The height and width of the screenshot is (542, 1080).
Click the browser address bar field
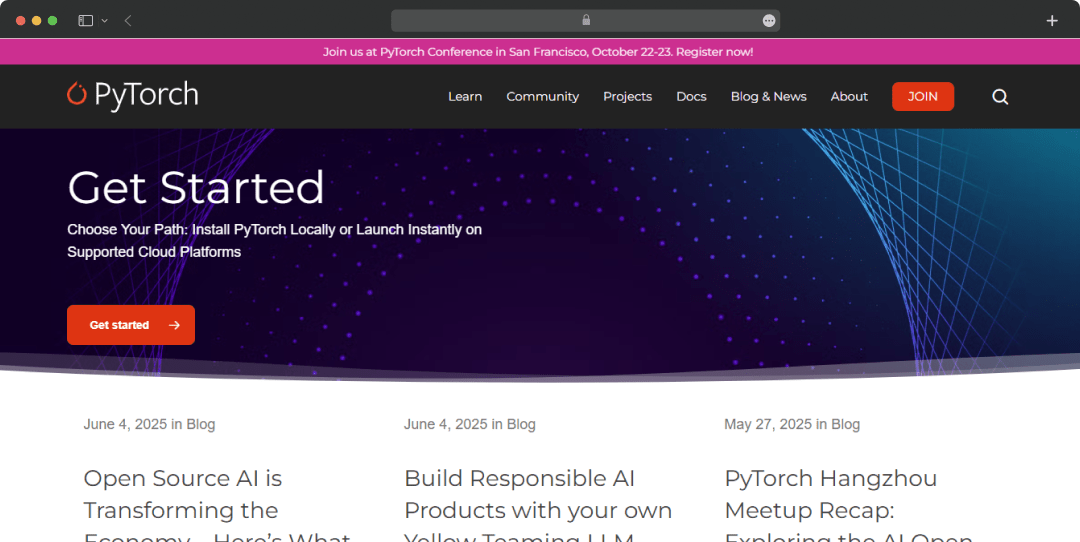[585, 21]
